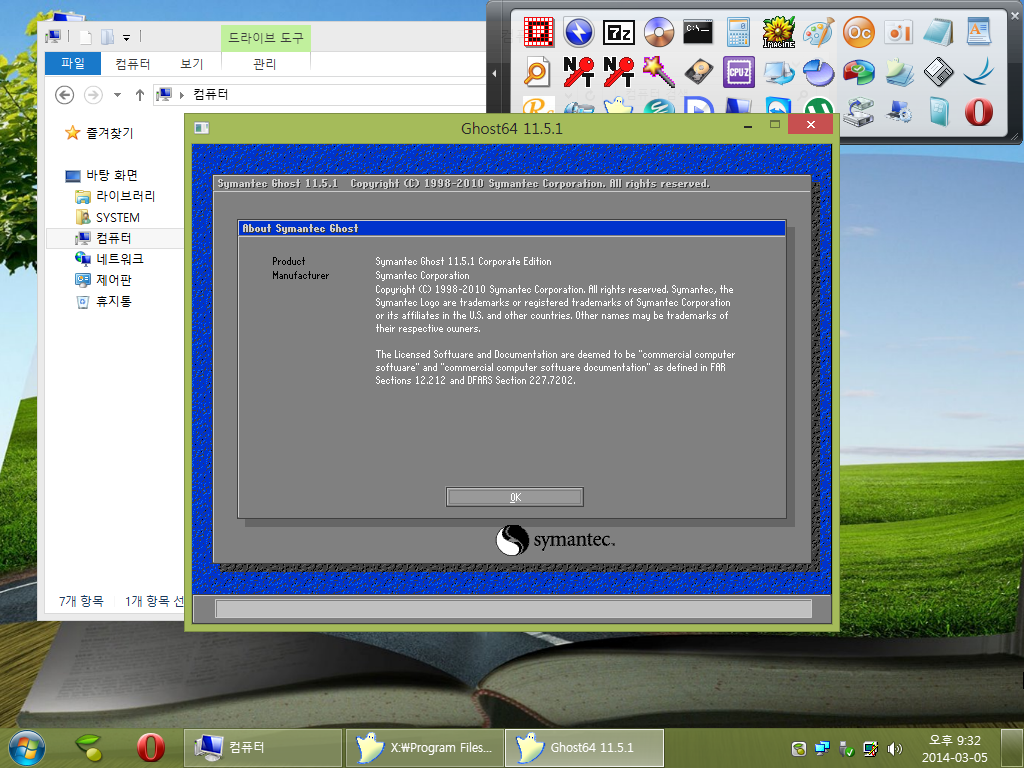Switch to the 컴퓨터 taskbar window

(263, 748)
